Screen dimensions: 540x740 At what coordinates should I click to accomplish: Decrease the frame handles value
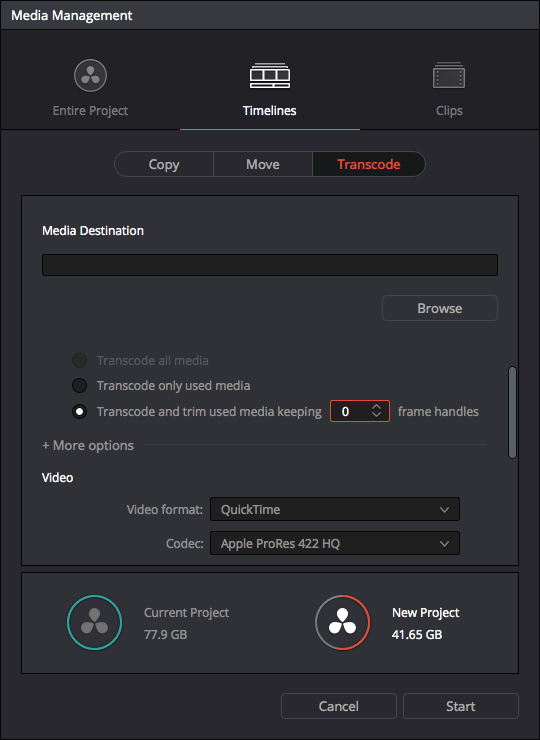pos(376,415)
